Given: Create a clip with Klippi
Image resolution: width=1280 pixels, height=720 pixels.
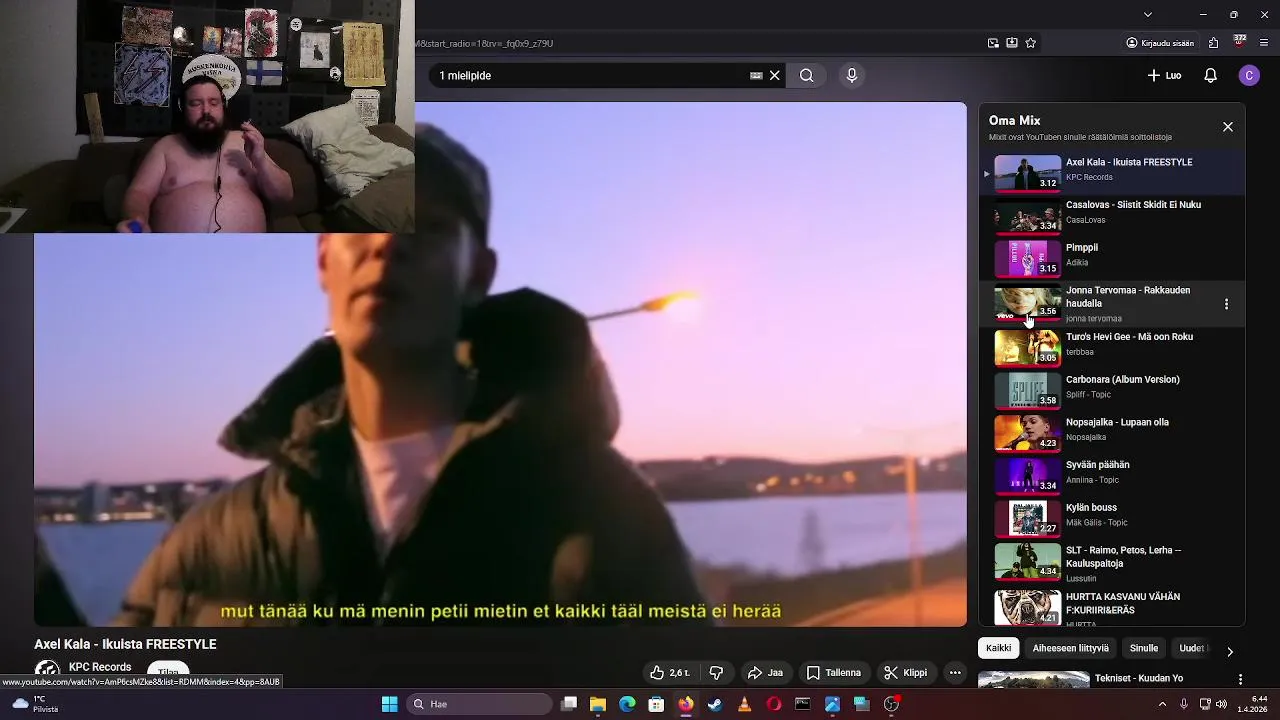Looking at the screenshot, I should [906, 673].
